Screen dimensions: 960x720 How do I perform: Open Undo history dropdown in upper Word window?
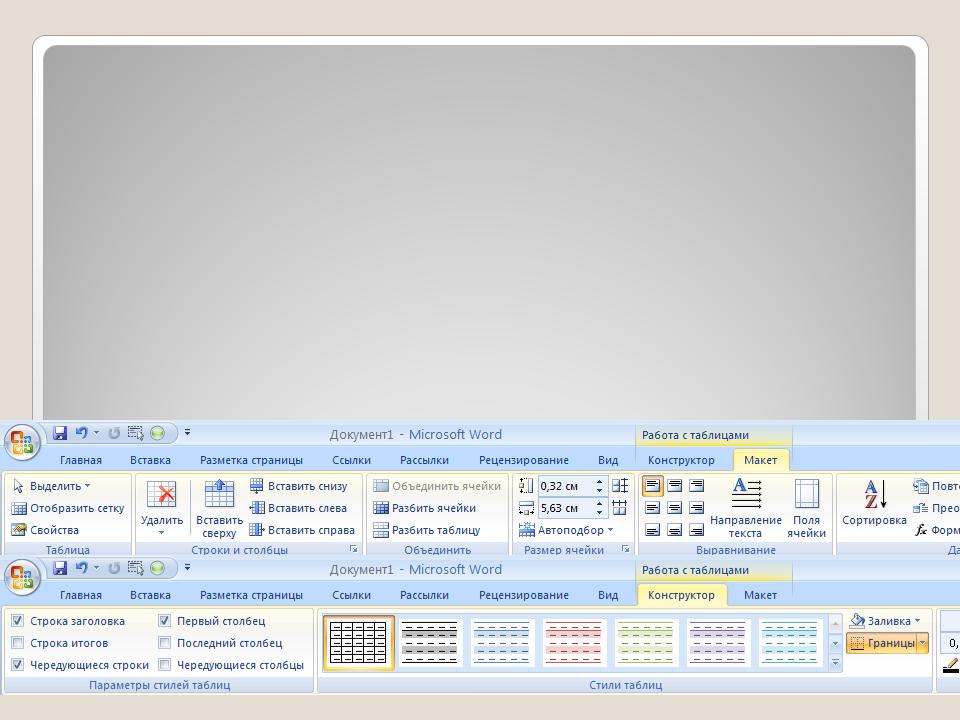(96, 433)
